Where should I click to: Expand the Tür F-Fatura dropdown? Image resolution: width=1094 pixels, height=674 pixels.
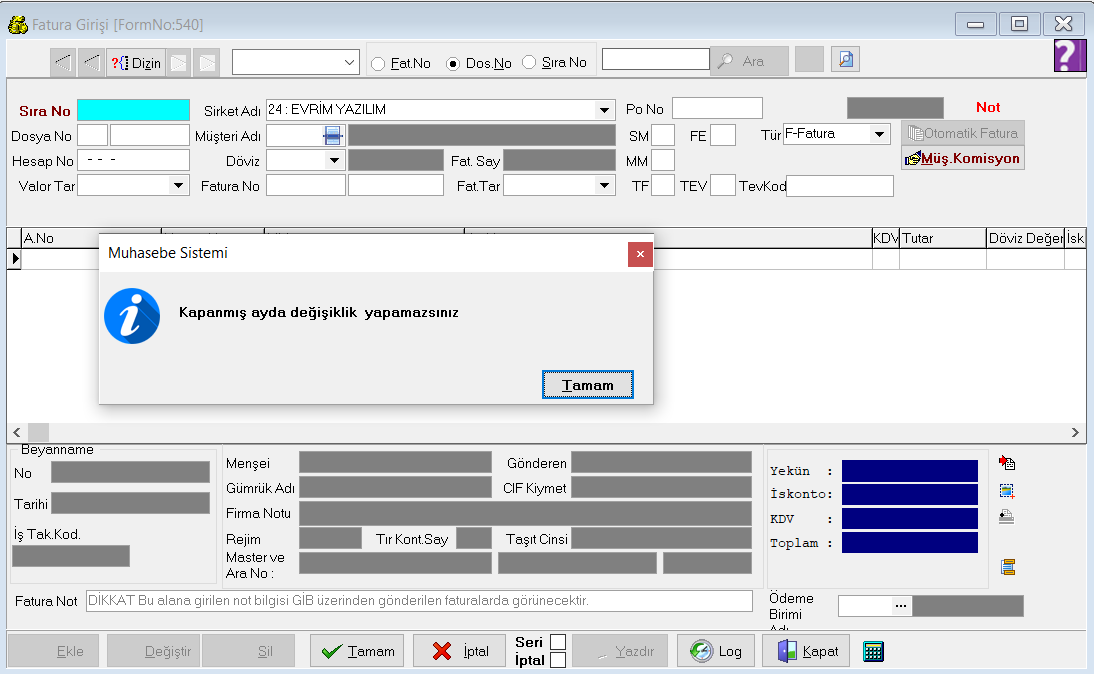pyautogui.click(x=880, y=134)
